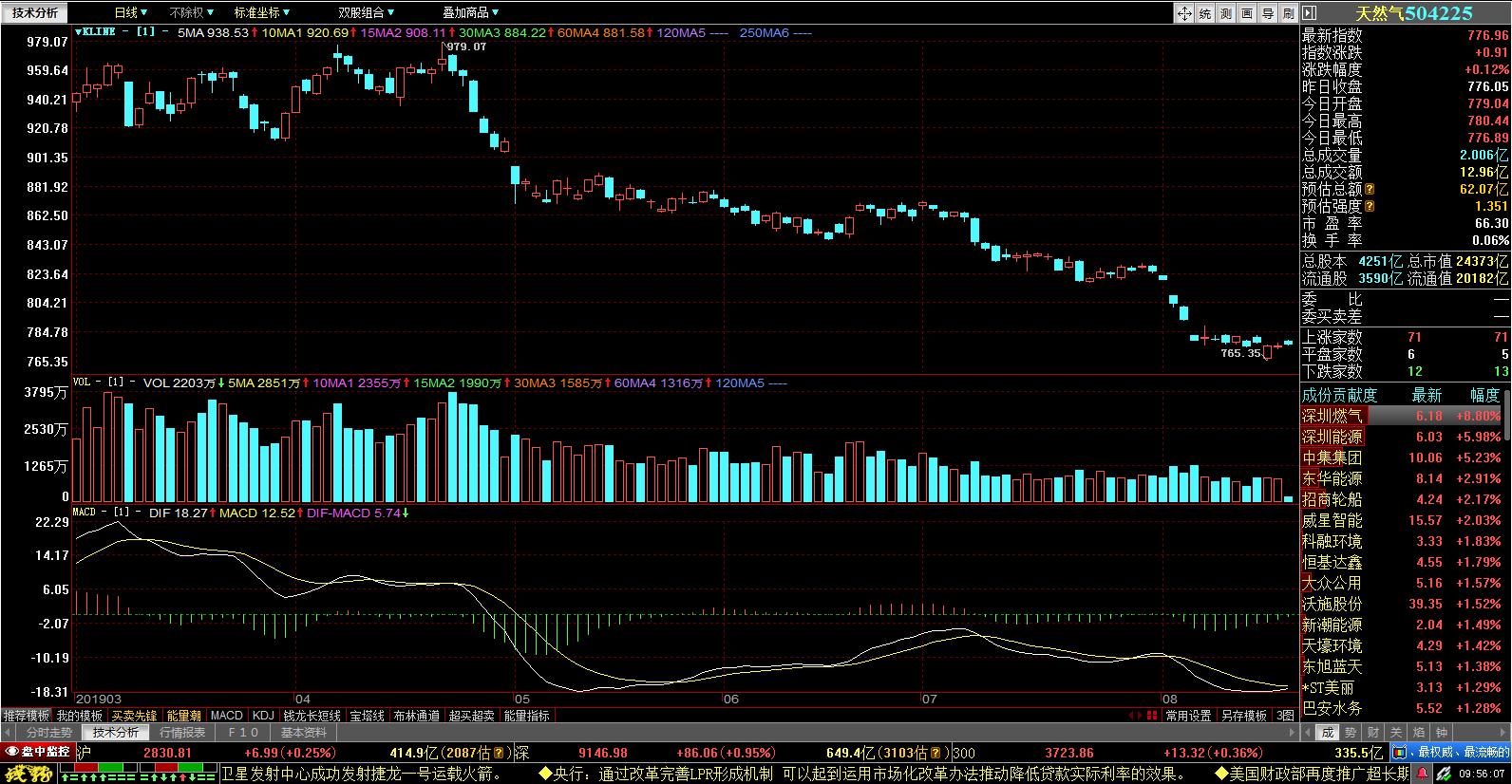Open the 双股组合 dropdown

coord(367,12)
